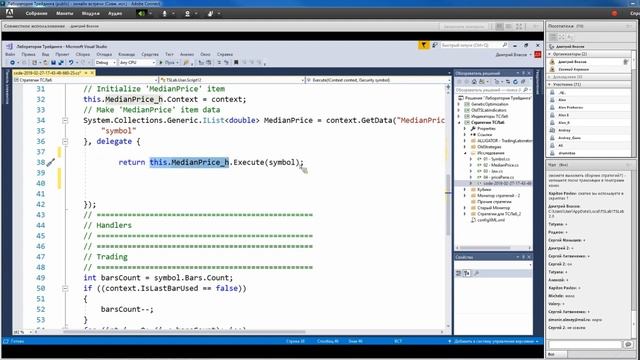The height and width of the screenshot is (360, 640).
Task: Click the editor vertical scrollbar
Action: (448, 206)
